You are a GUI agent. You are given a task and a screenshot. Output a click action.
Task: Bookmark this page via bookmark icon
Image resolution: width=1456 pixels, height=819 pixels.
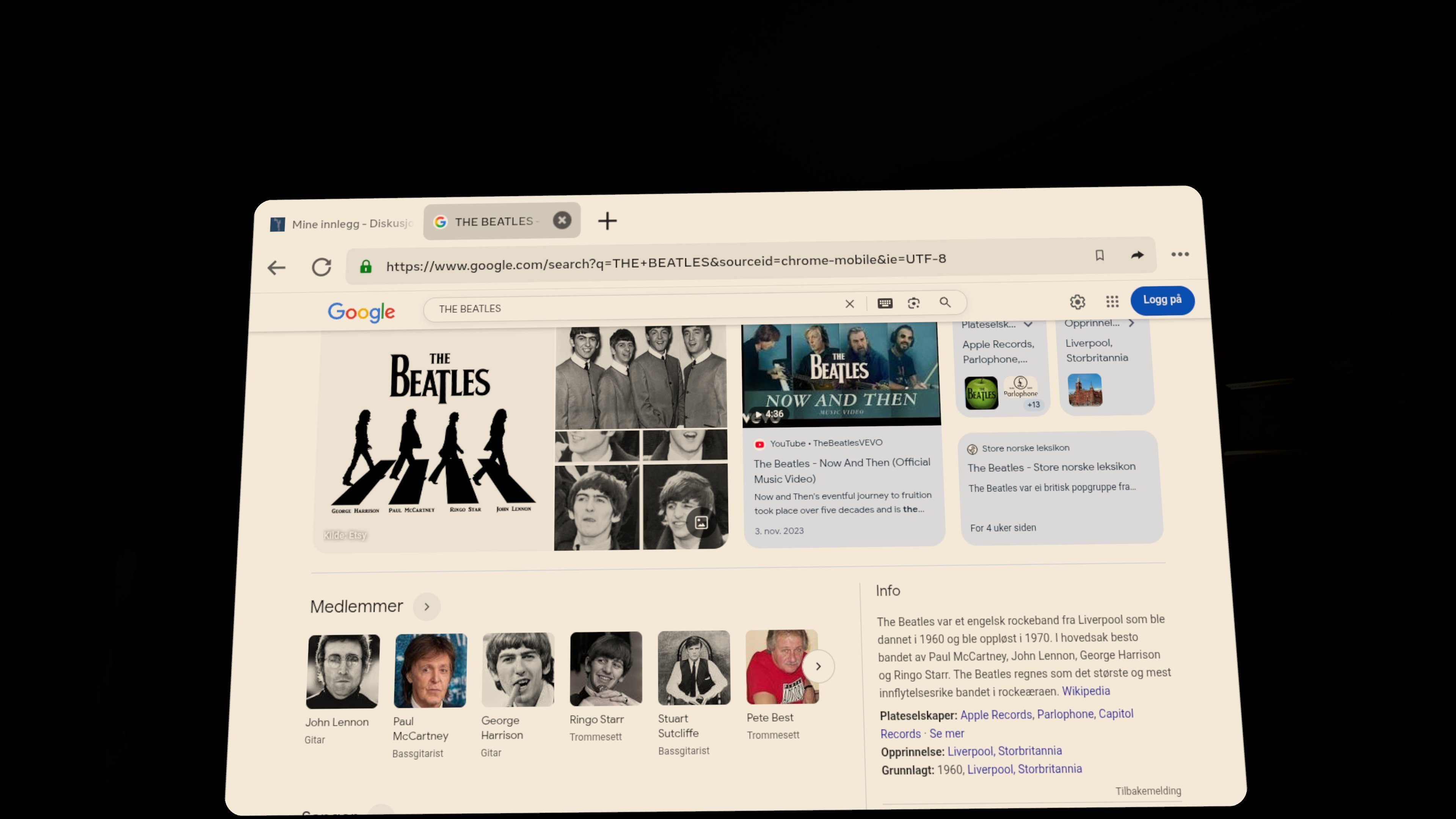tap(1099, 256)
